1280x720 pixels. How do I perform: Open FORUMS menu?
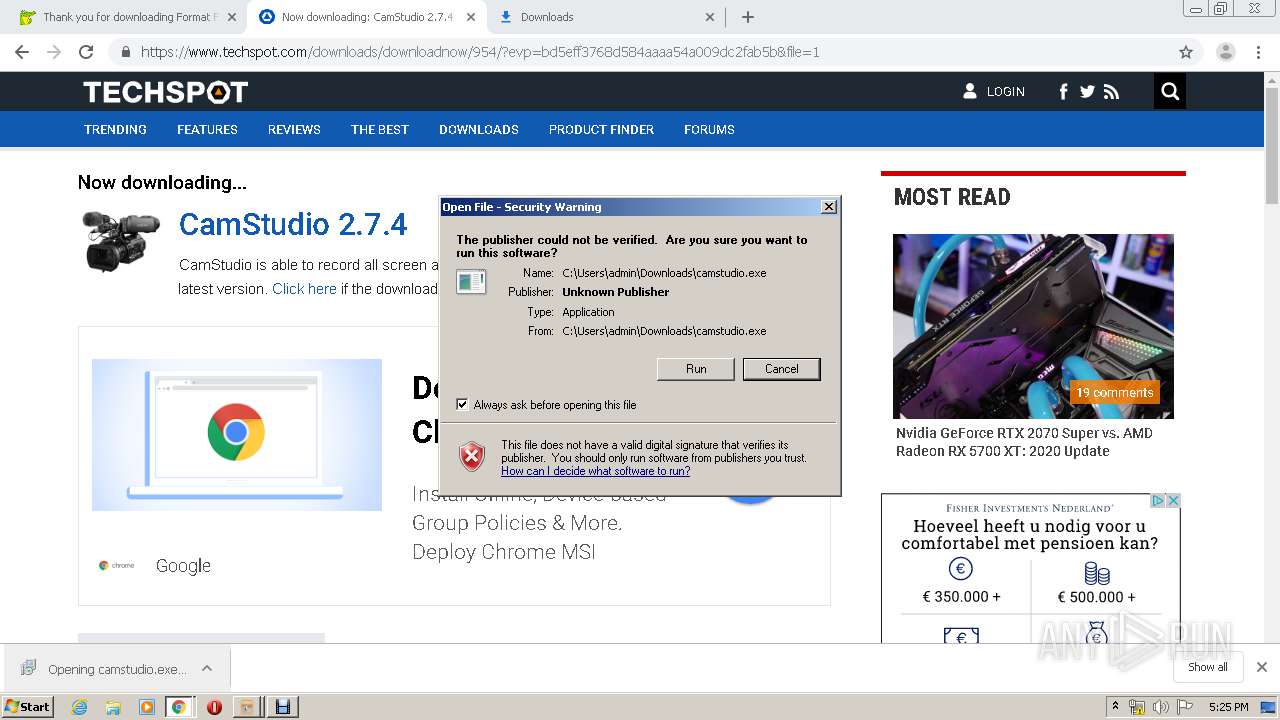coord(709,129)
